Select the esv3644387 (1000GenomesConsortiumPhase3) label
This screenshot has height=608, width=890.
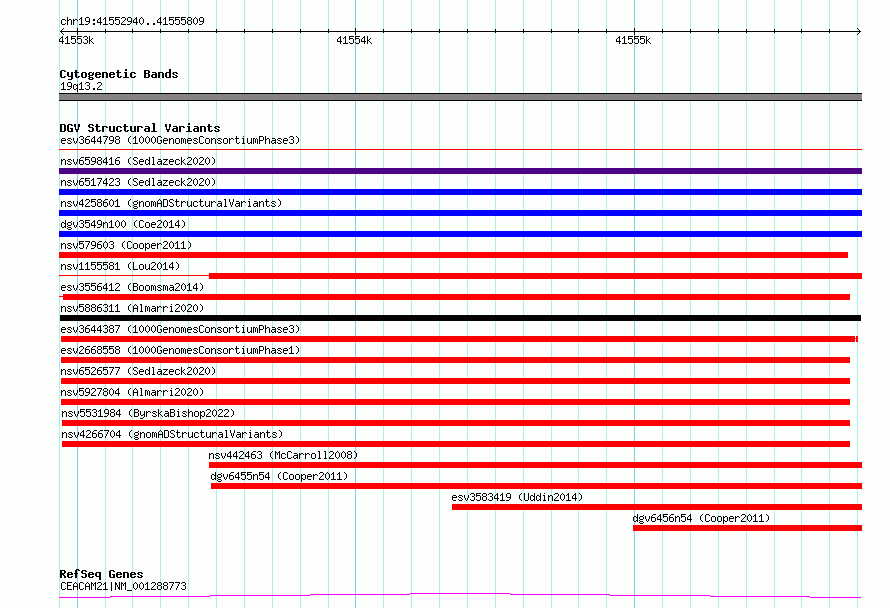click(x=180, y=329)
